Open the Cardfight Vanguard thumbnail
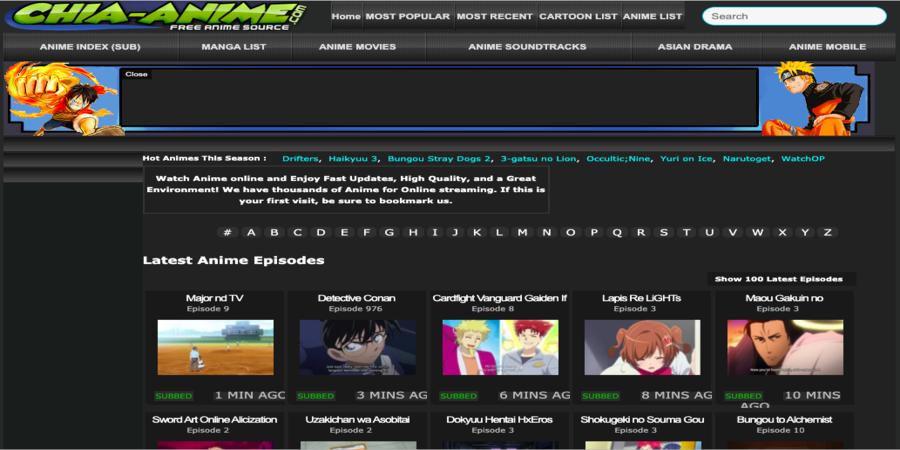 tap(500, 347)
